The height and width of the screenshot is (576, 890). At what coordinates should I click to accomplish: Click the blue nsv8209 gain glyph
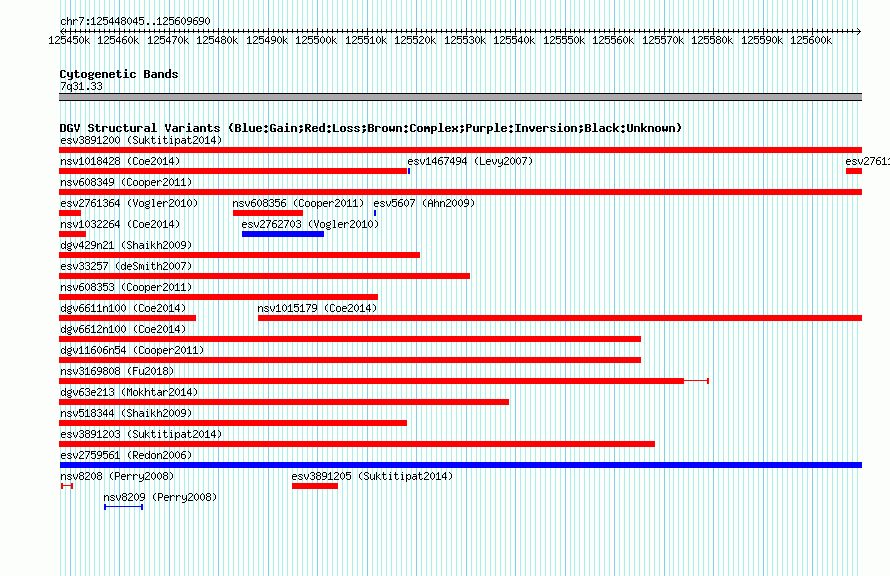(123, 507)
